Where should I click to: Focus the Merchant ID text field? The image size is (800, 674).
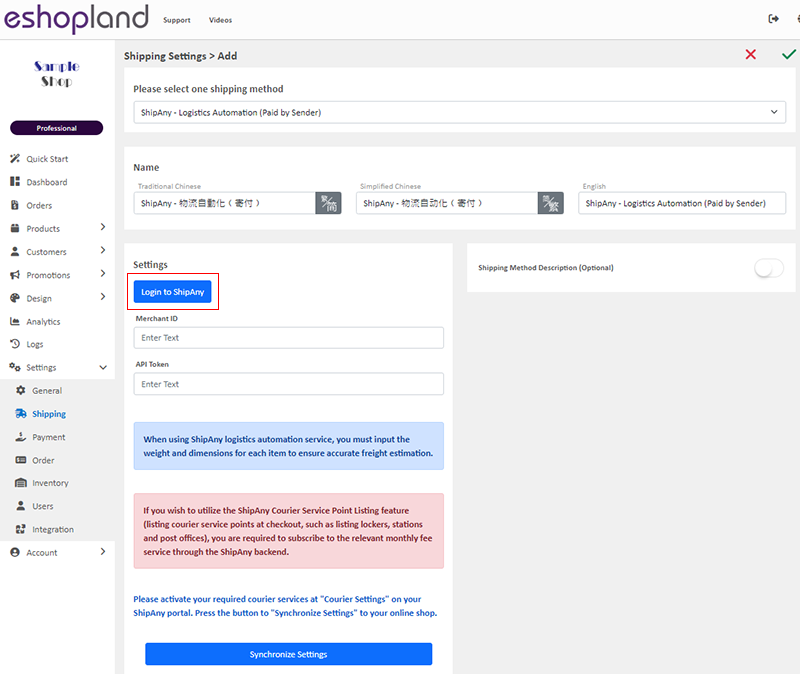(288, 338)
